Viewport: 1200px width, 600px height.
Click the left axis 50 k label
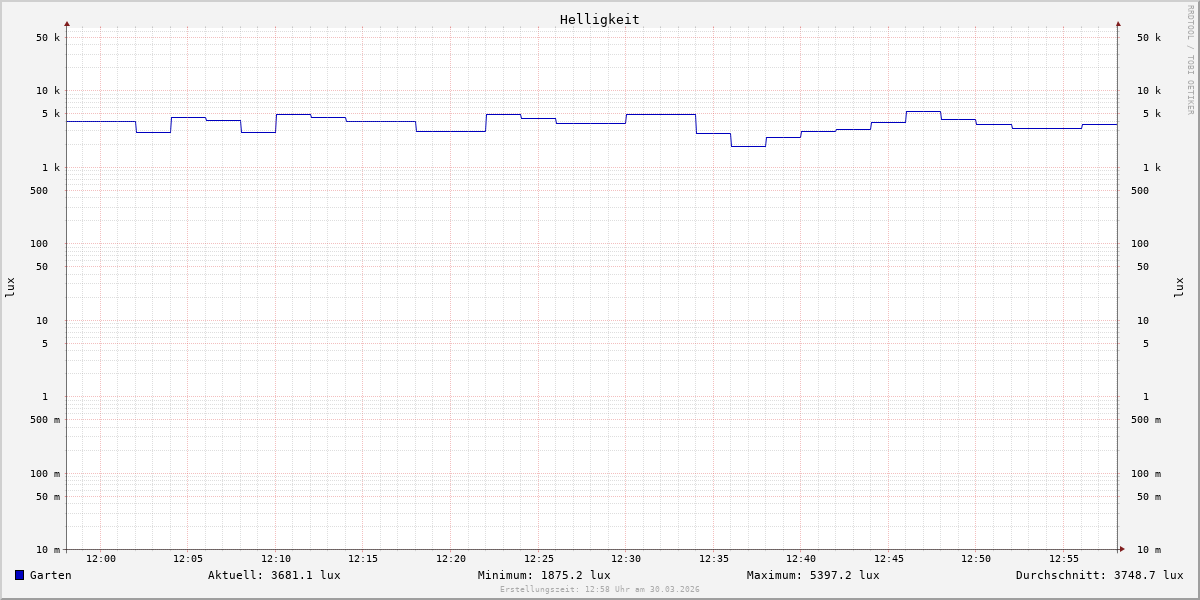click(48, 38)
